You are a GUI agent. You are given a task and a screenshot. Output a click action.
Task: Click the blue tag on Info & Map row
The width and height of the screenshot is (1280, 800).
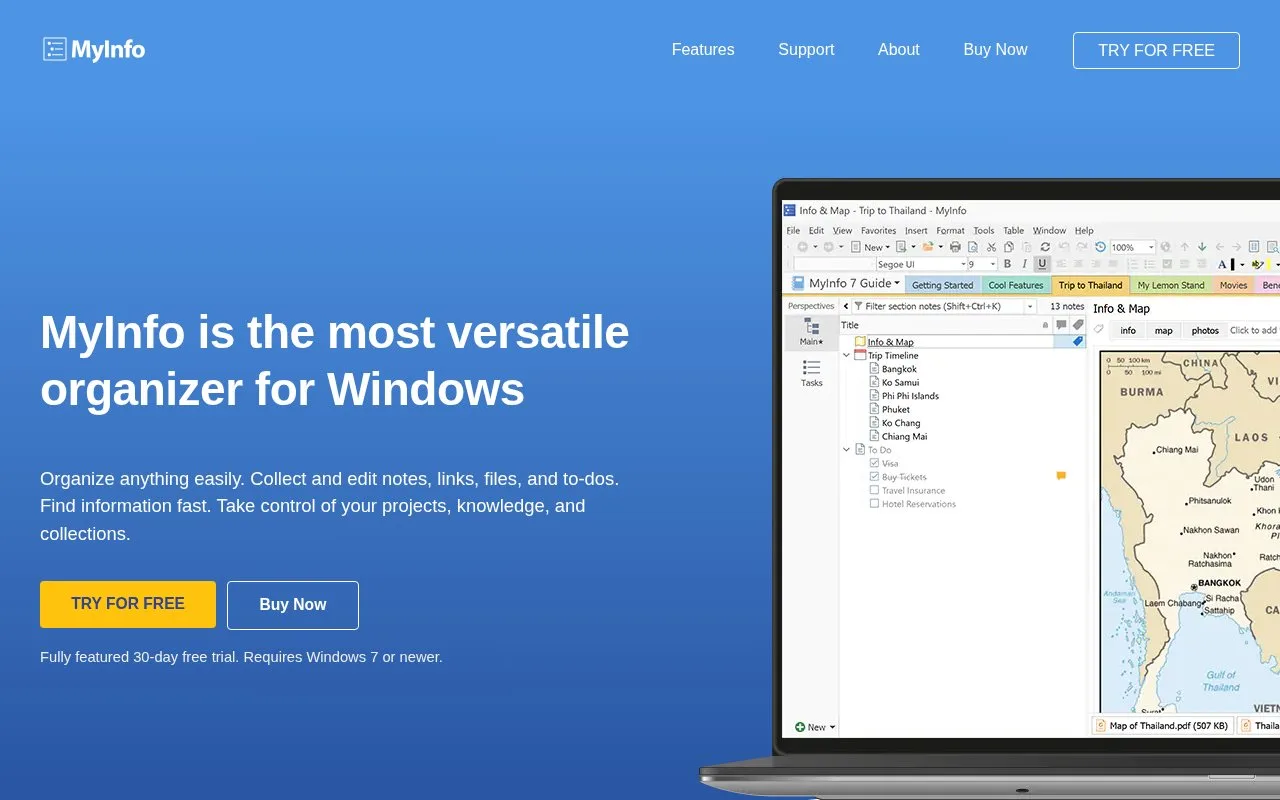point(1077,341)
